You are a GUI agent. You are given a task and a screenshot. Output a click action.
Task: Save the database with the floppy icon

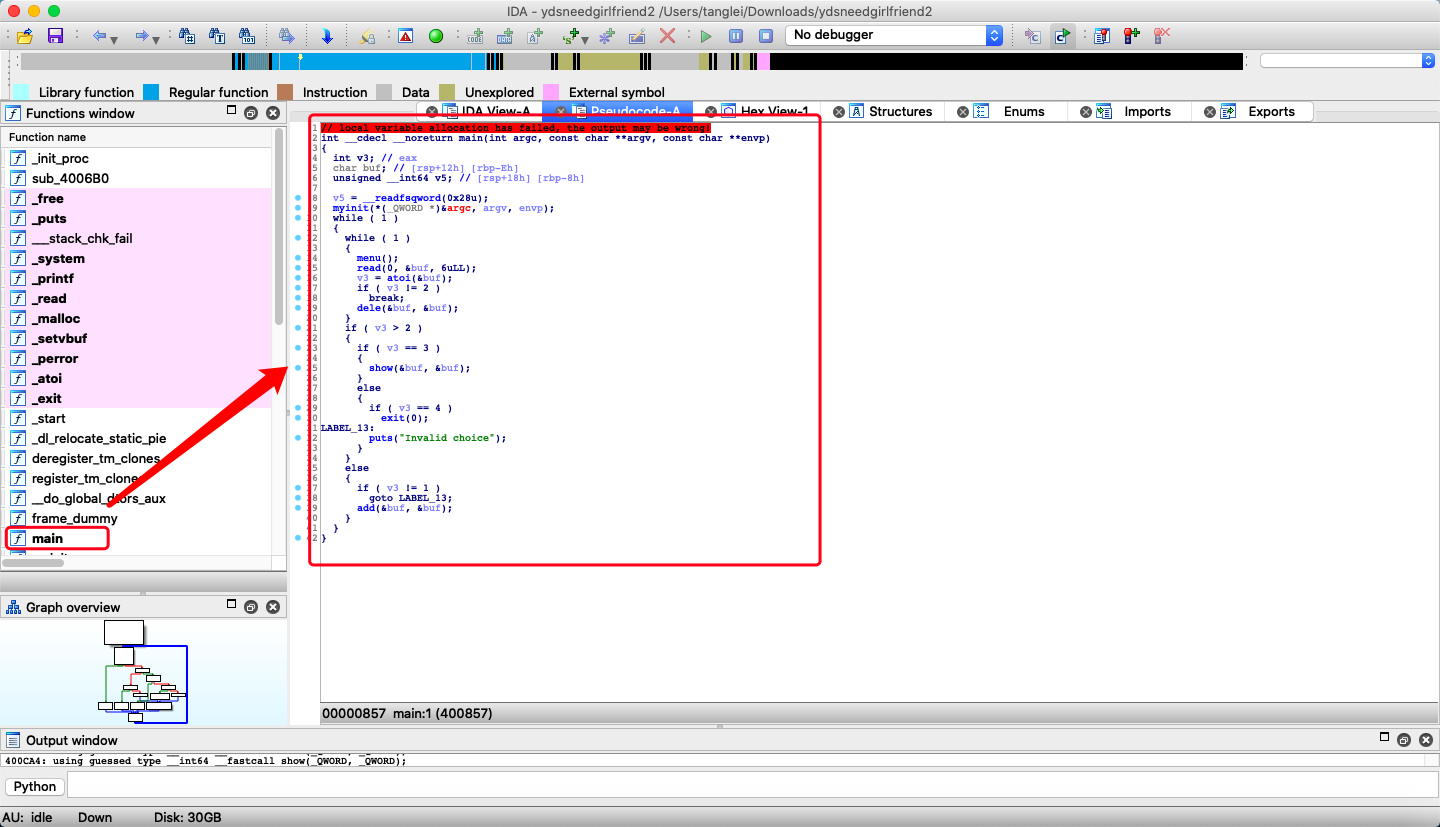coord(56,36)
